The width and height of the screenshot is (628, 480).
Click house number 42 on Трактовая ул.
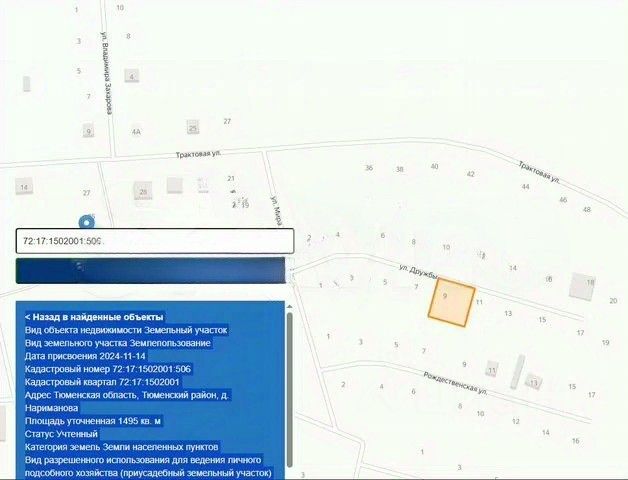pyautogui.click(x=471, y=174)
